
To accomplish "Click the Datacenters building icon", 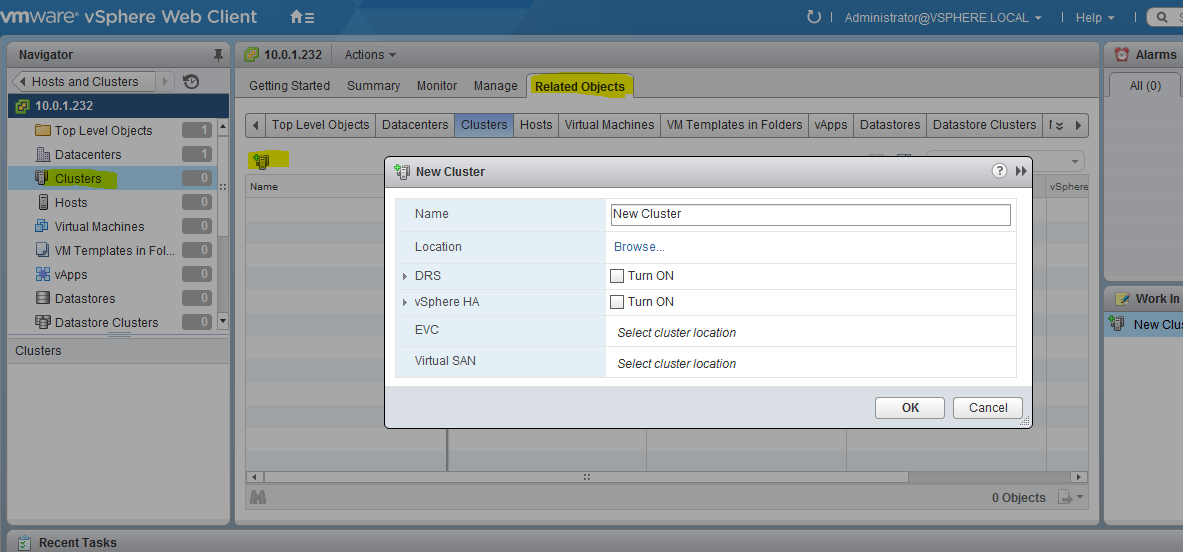I will point(43,155).
